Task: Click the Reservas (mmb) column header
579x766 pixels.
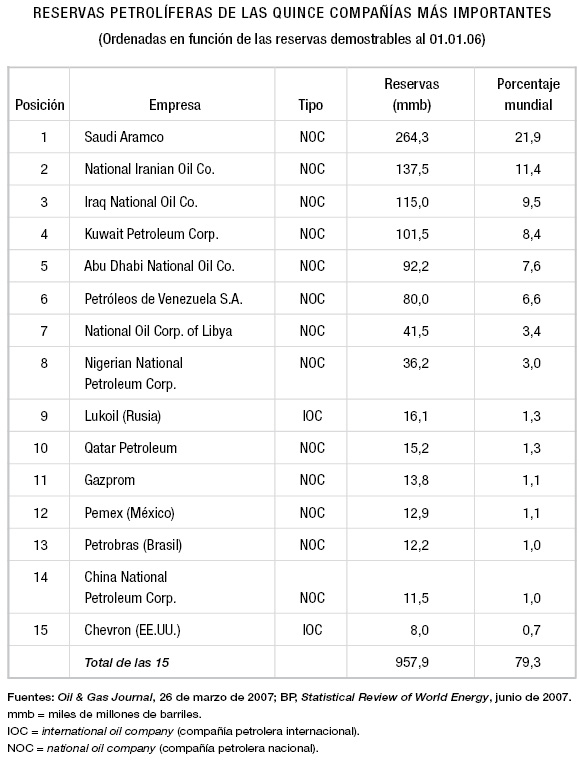Action: click(x=411, y=94)
